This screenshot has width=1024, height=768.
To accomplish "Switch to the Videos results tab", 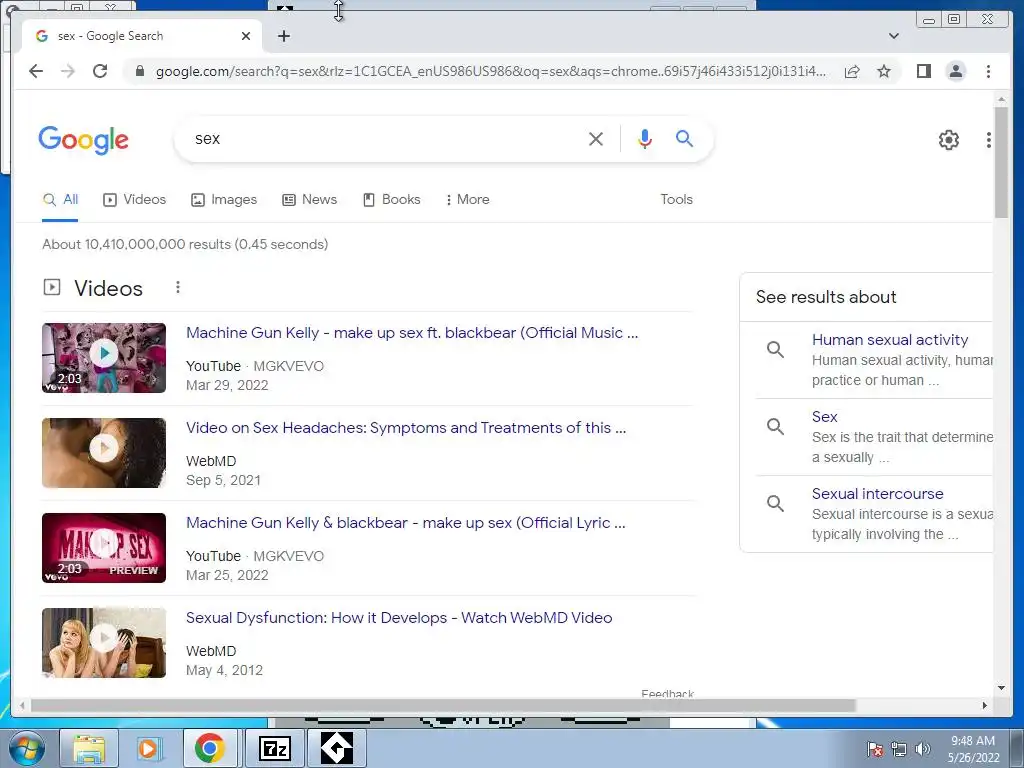I will [135, 200].
